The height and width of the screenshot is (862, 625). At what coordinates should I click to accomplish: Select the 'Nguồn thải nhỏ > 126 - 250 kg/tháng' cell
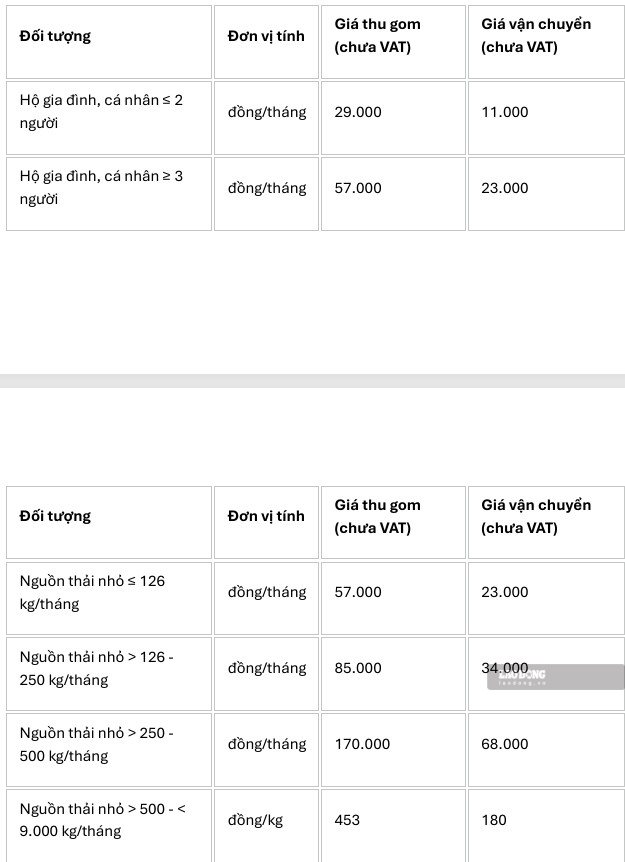(109, 674)
